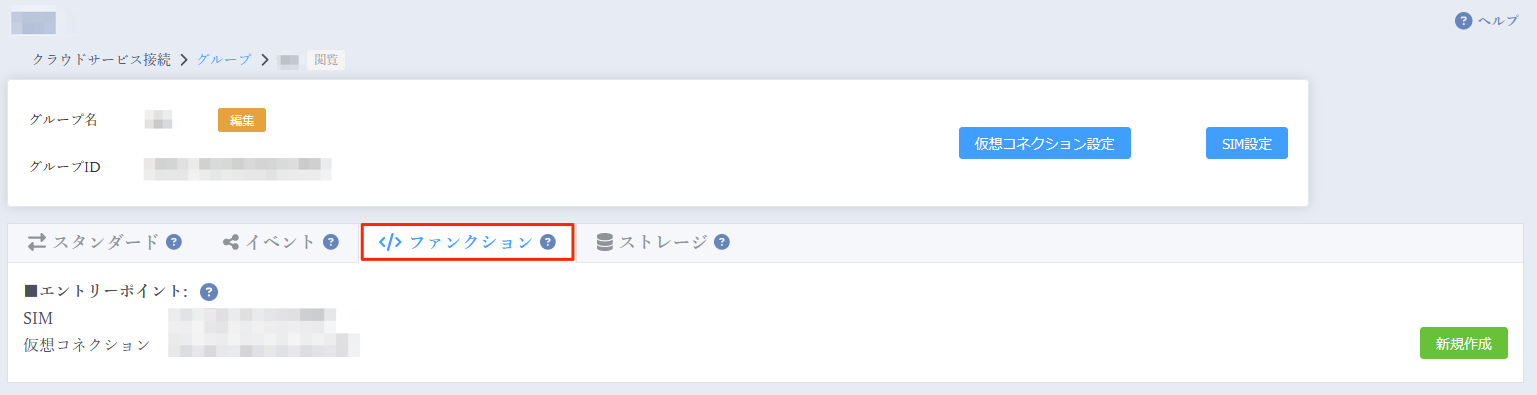Viewport: 1537px width, 395px height.
Task: Select the ファンクション tab label
Action: point(471,242)
